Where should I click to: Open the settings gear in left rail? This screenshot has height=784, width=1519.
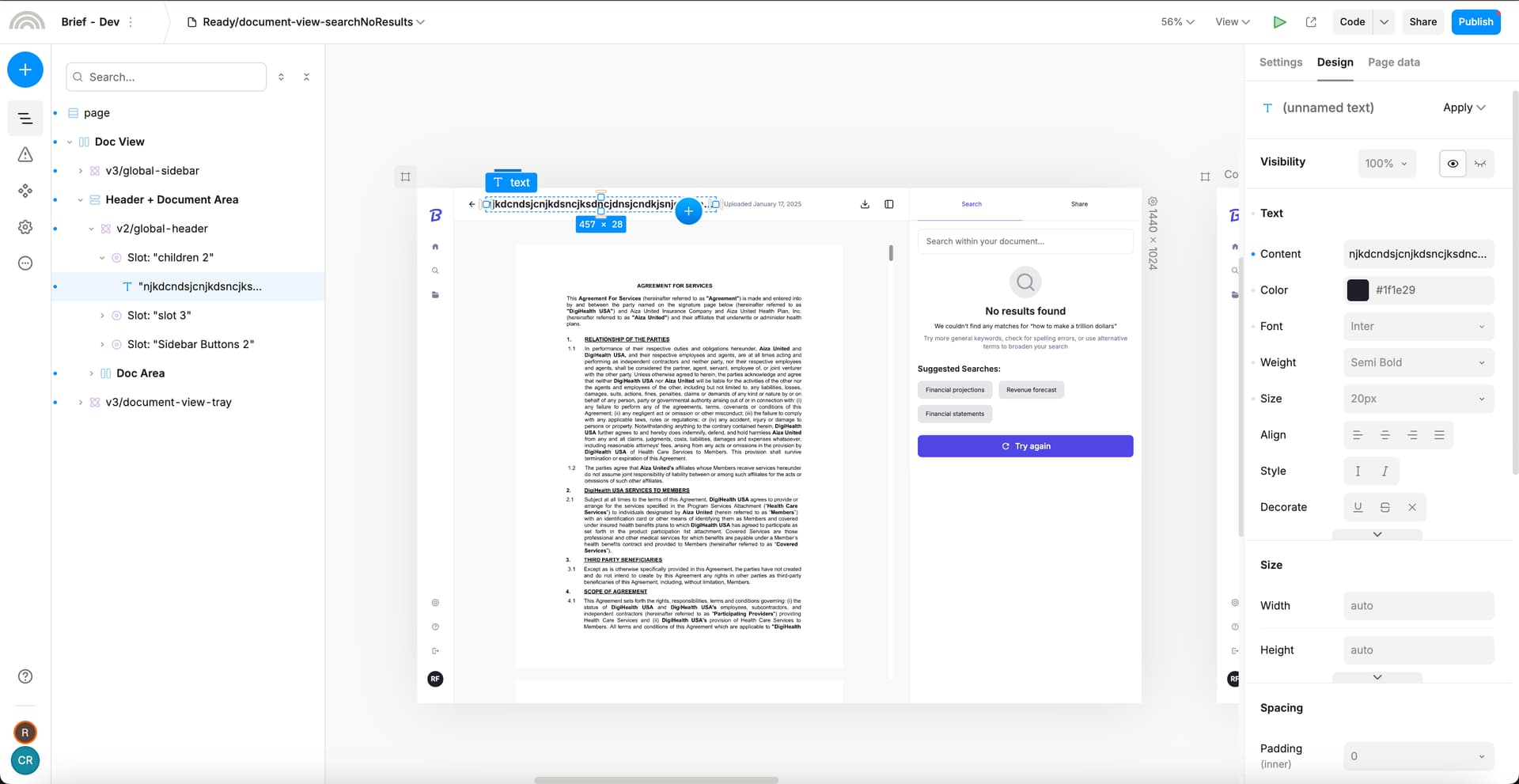25,227
